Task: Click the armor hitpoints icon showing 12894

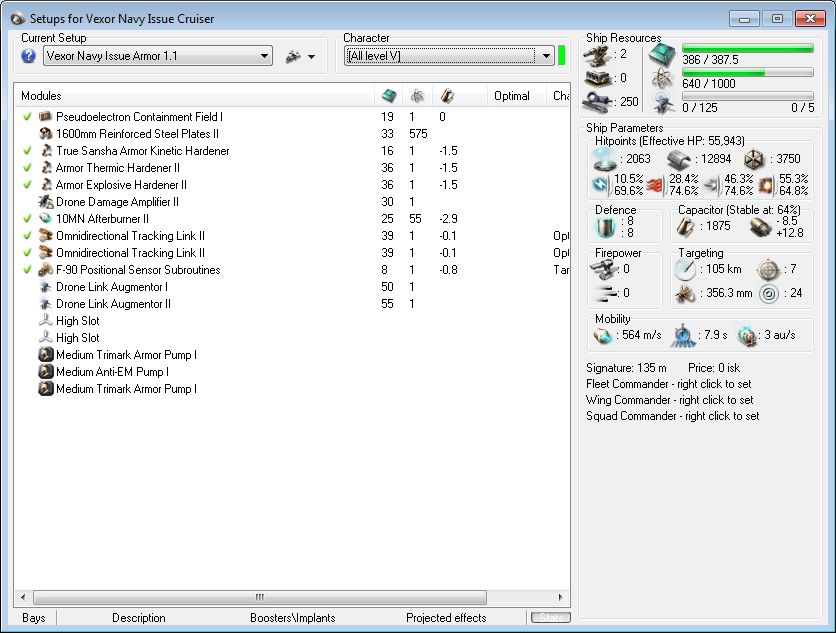Action: (679, 158)
